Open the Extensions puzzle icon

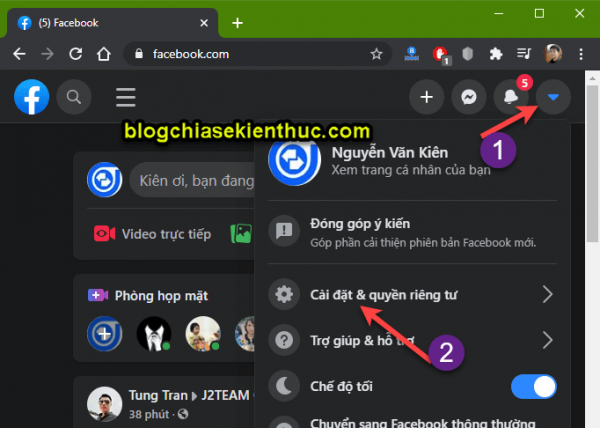(496, 54)
